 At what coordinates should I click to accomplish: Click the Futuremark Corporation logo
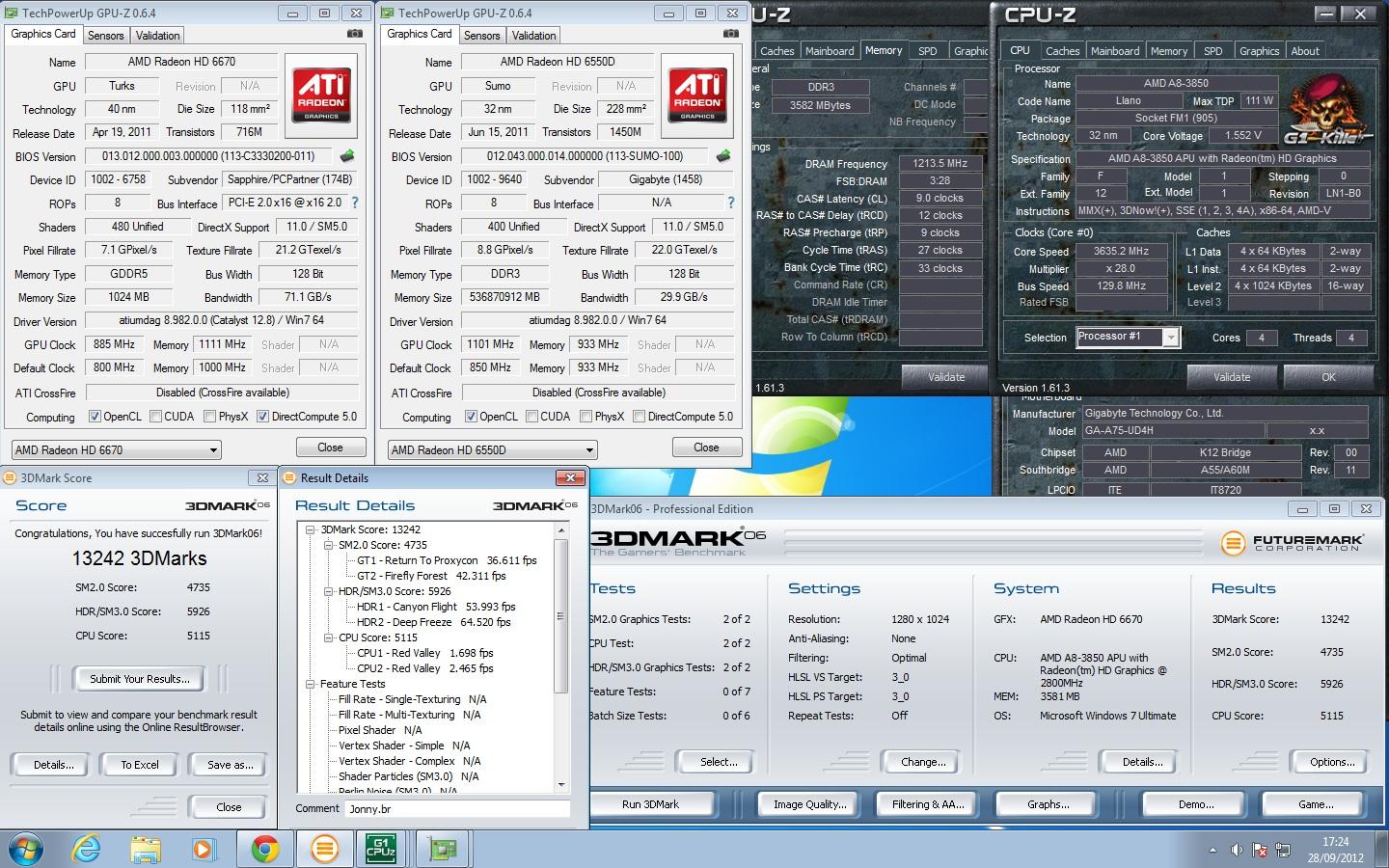(1293, 543)
